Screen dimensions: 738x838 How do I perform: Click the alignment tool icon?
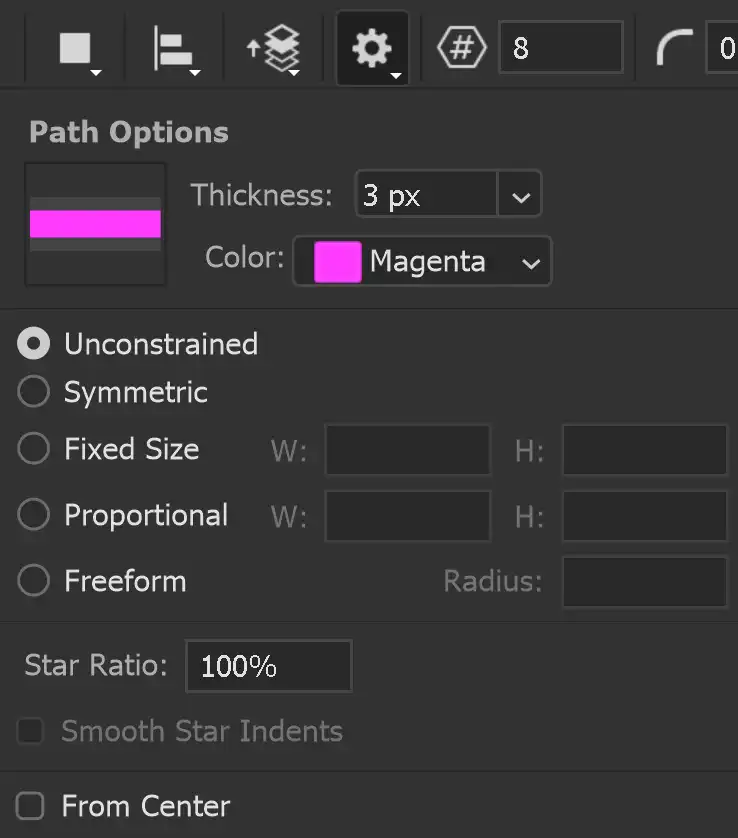172,44
